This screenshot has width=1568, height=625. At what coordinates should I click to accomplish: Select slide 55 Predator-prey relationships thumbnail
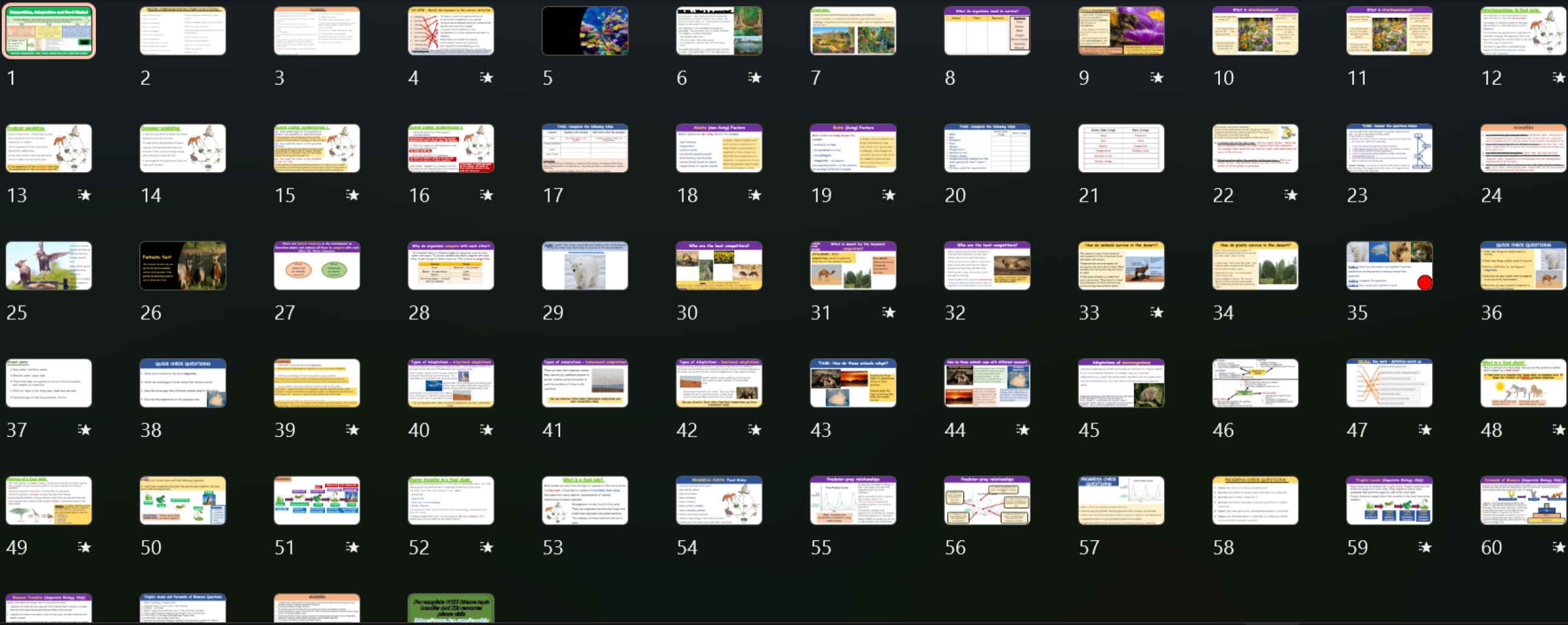coord(853,500)
